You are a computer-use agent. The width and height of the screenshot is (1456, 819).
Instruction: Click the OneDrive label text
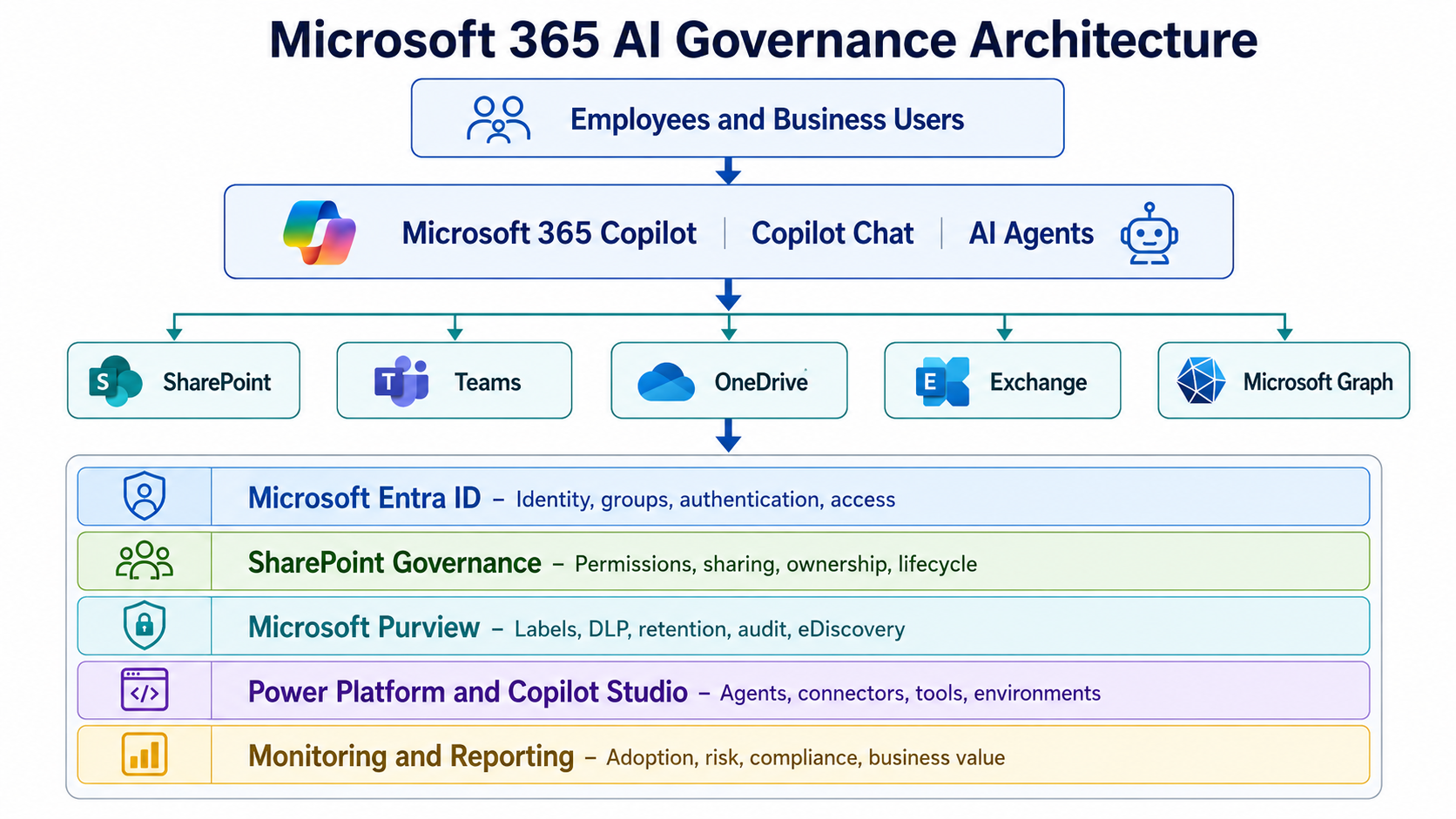tap(761, 382)
